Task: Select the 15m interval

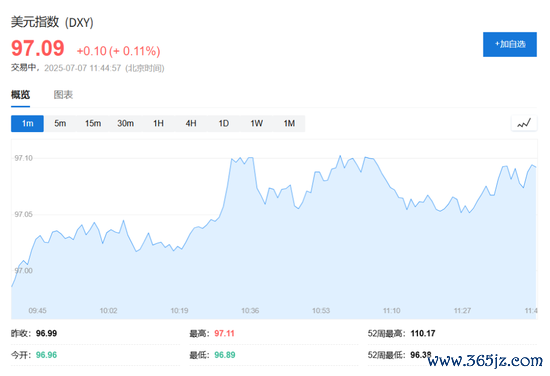Action: click(x=93, y=123)
